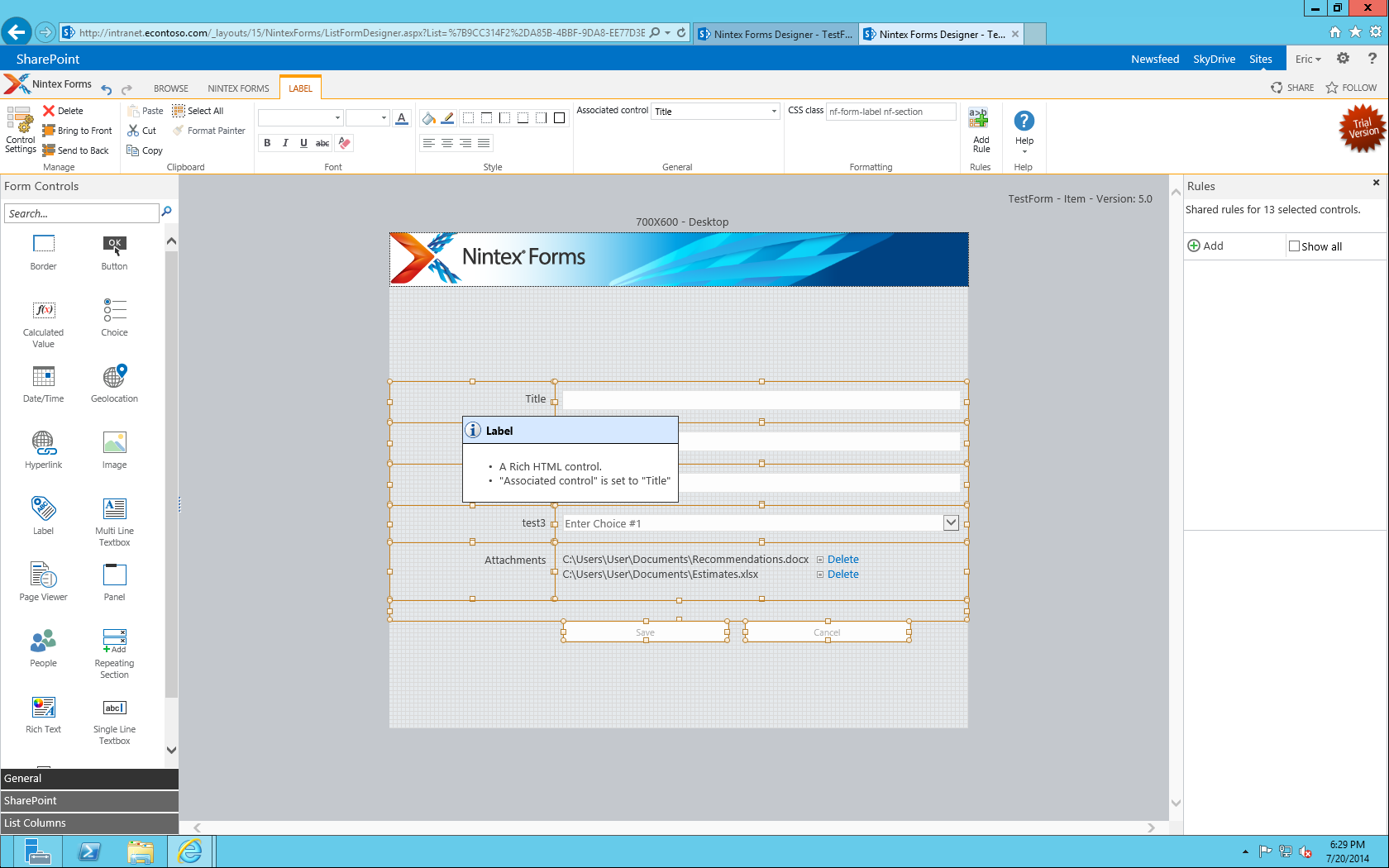
Task: Close the Rules panel
Action: 1376,183
